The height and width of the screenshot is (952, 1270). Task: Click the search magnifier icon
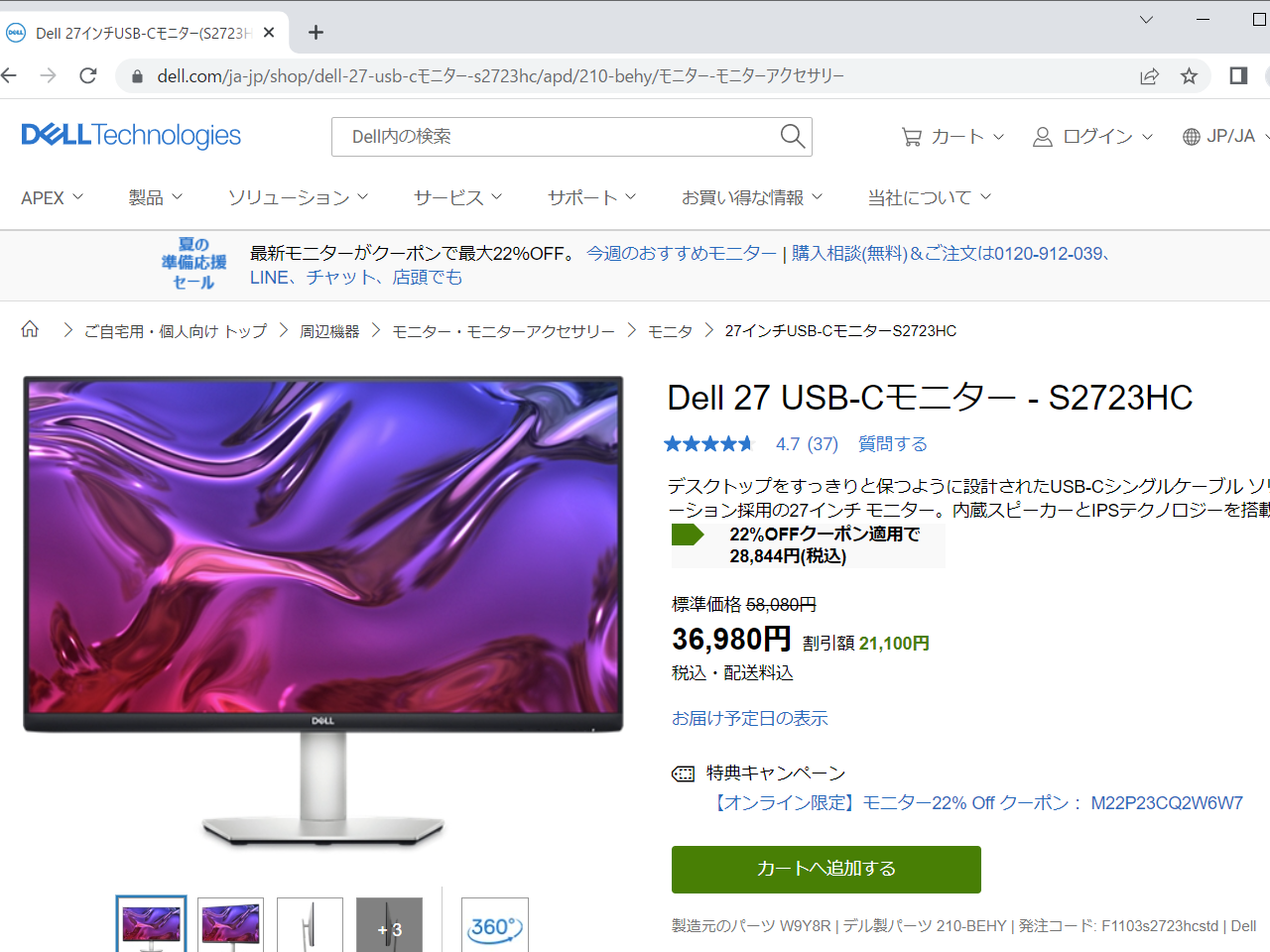point(792,136)
